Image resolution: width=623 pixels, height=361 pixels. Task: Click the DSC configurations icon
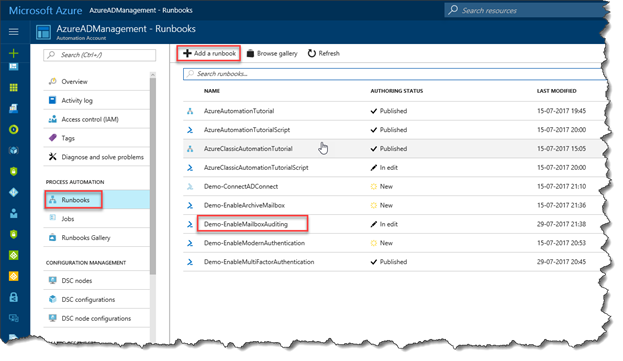pyautogui.click(x=52, y=299)
